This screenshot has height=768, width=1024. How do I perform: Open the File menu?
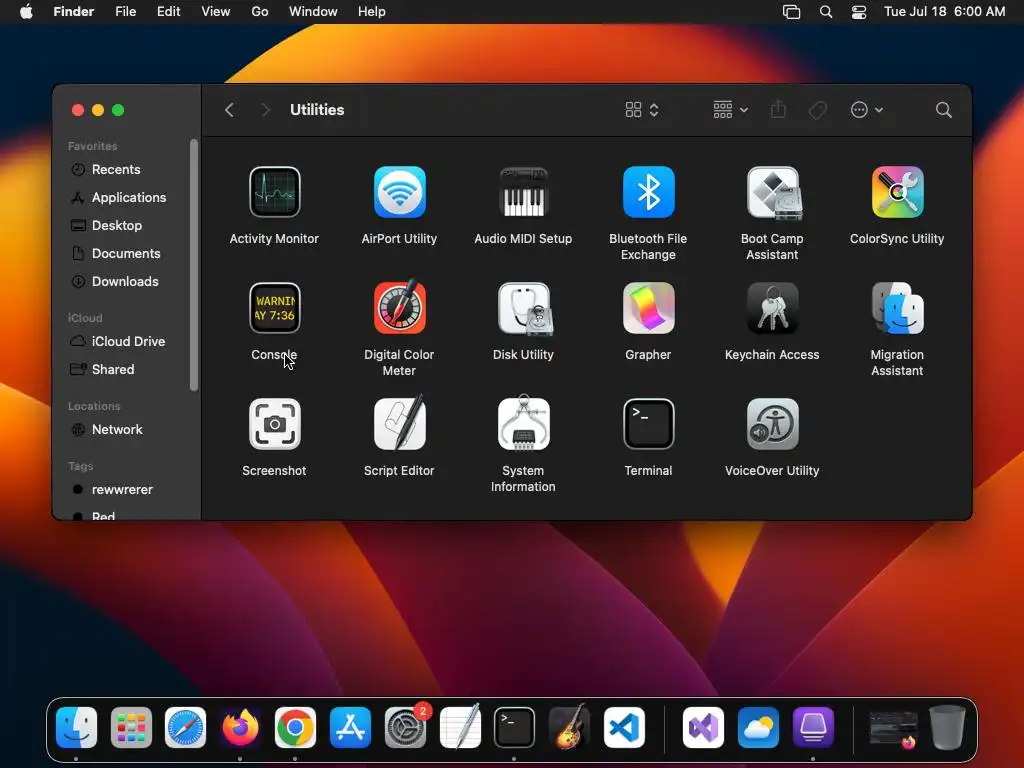125,12
